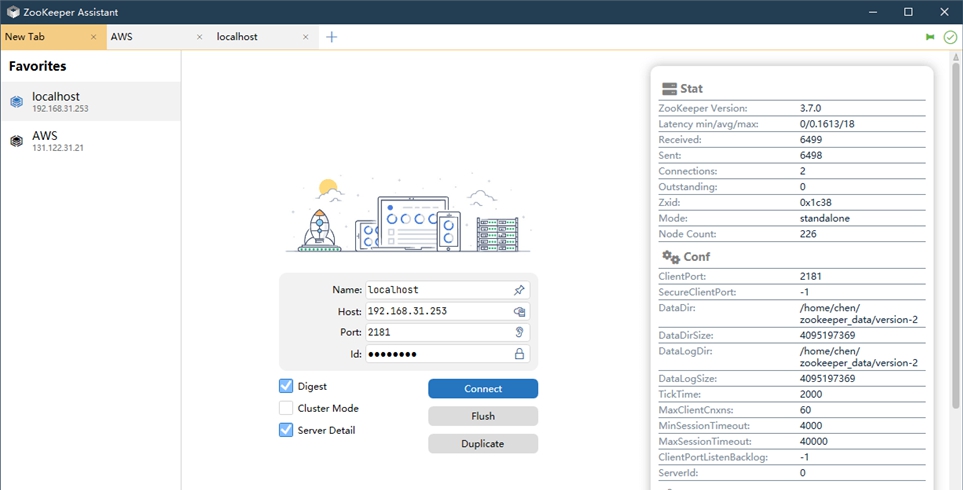The width and height of the screenshot is (963, 490).
Task: Click the lock icon in the Id field
Action: pos(519,354)
